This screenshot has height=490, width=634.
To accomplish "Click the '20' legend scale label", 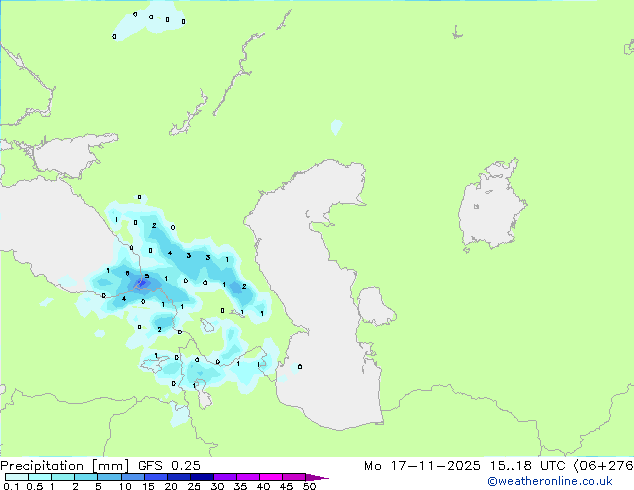I will point(171,486).
